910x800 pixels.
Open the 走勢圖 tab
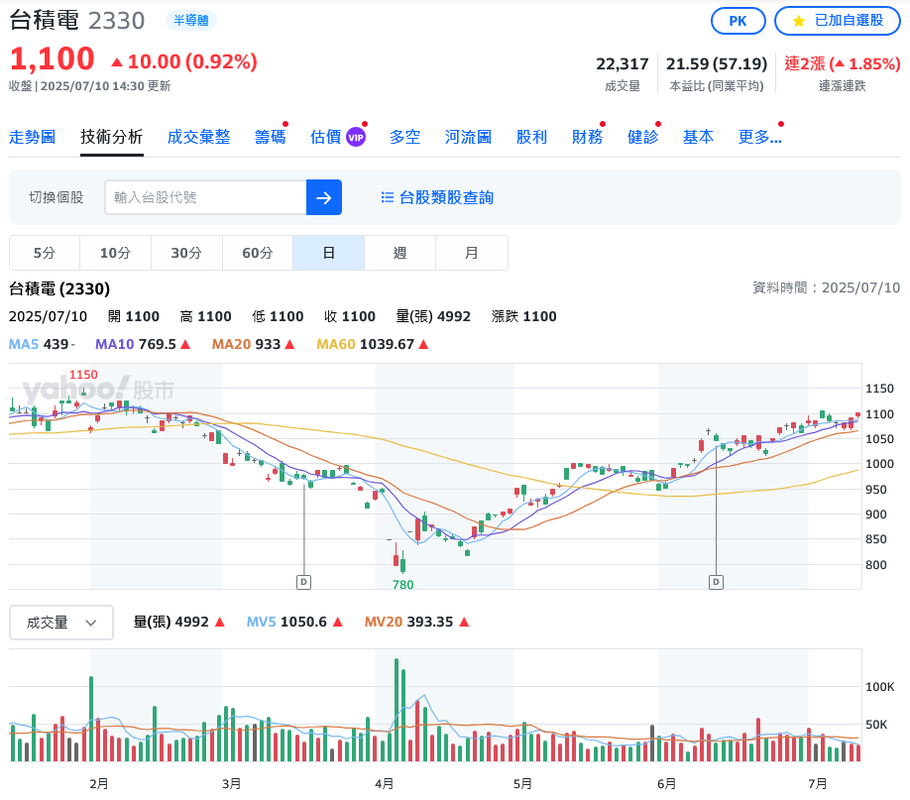pos(32,137)
